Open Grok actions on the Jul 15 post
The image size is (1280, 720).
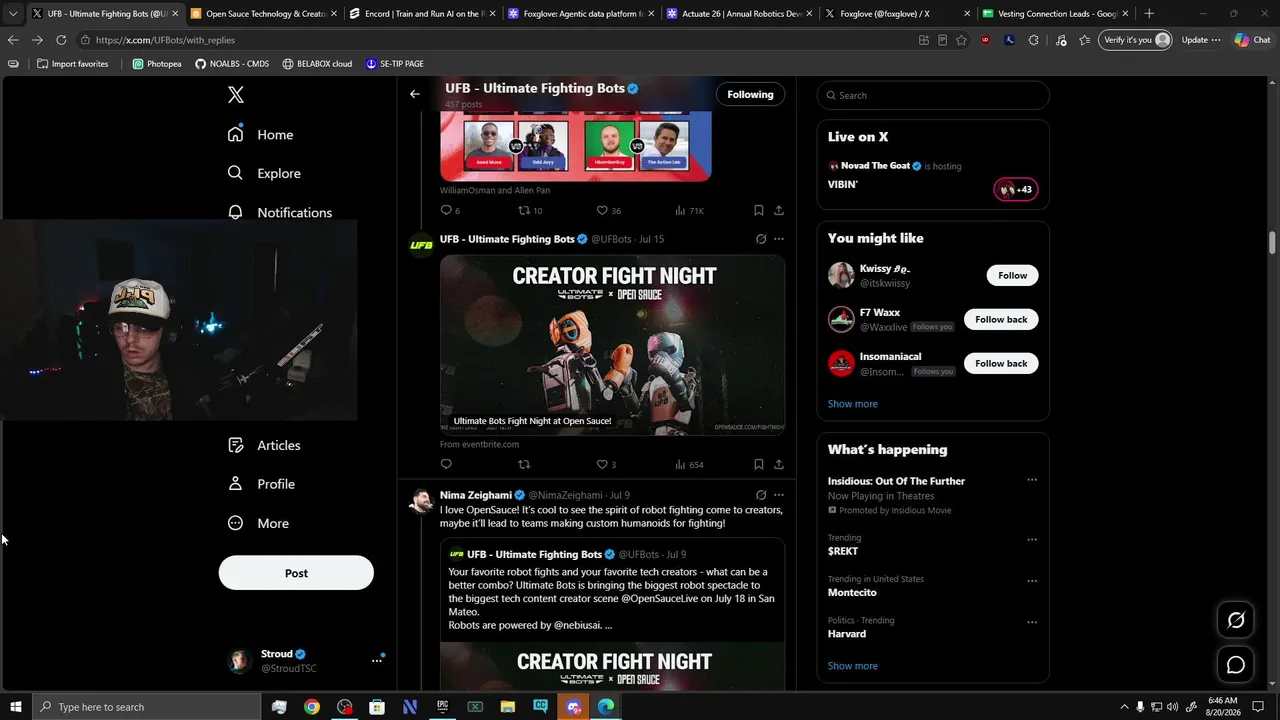click(761, 239)
